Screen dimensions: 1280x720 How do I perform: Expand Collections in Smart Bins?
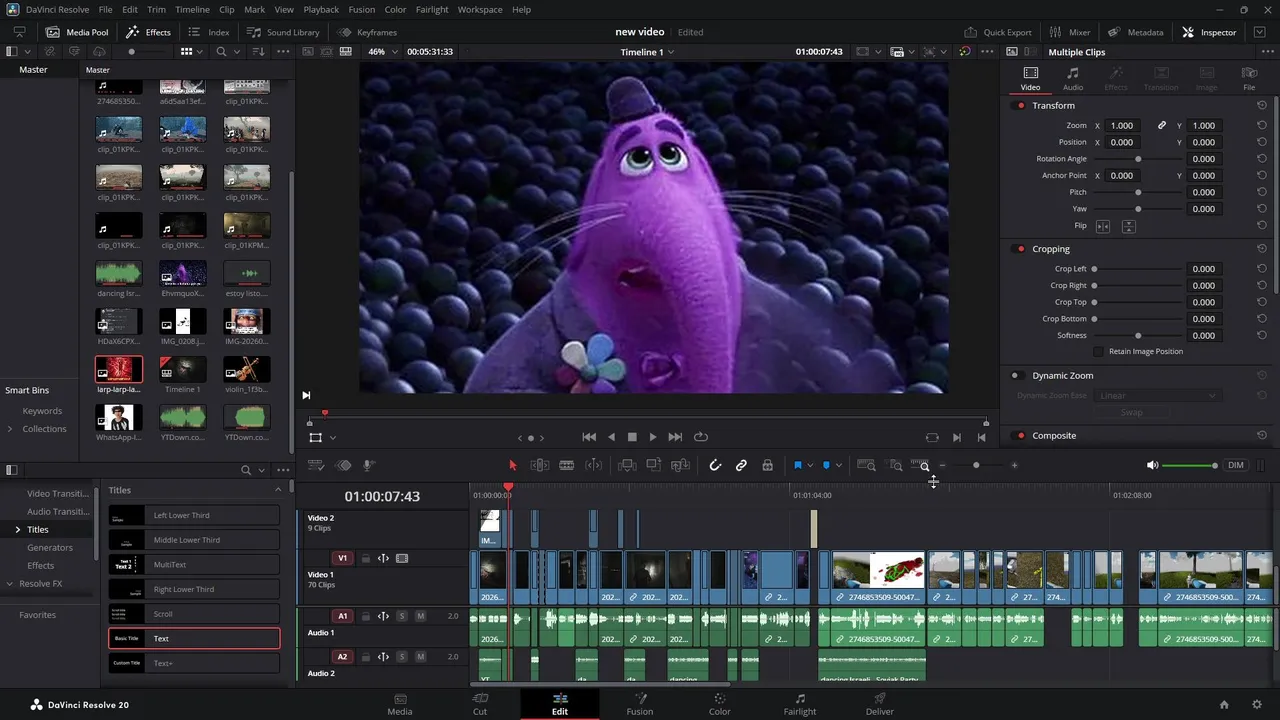(x=10, y=429)
